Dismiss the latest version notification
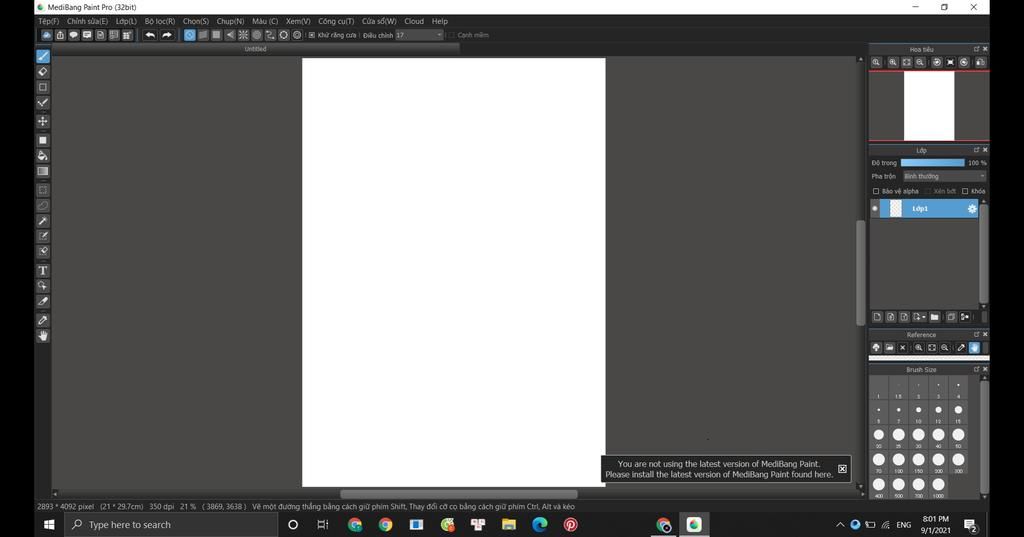1024x537 pixels. (842, 469)
